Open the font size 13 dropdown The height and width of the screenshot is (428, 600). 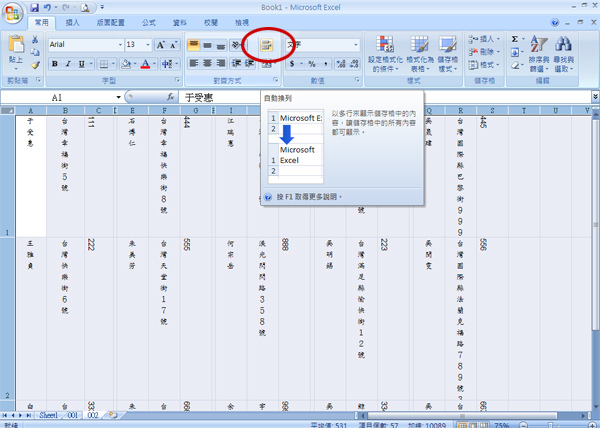click(148, 45)
